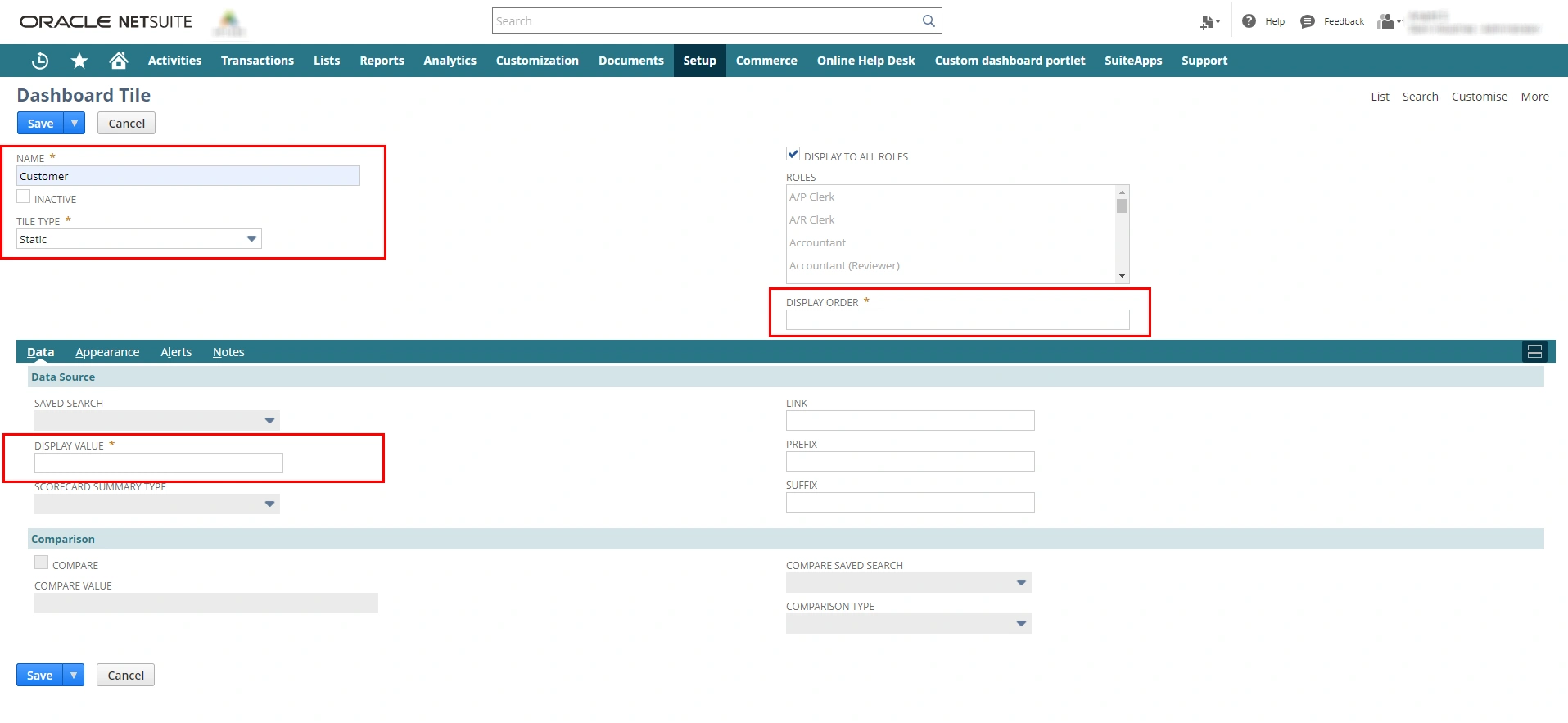Image resolution: width=1568 pixels, height=723 pixels.
Task: Expand the bottom Save button arrow
Action: (74, 676)
